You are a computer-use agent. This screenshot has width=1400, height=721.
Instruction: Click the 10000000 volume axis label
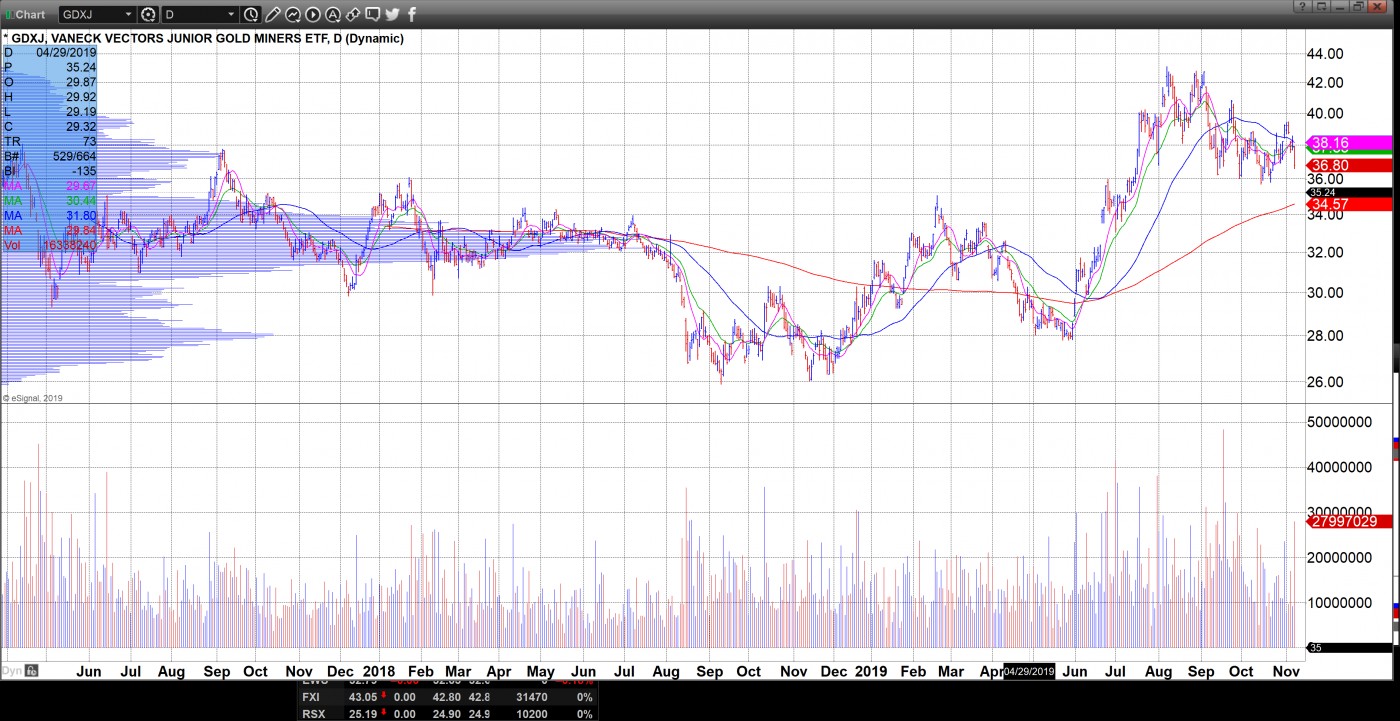coord(1339,603)
